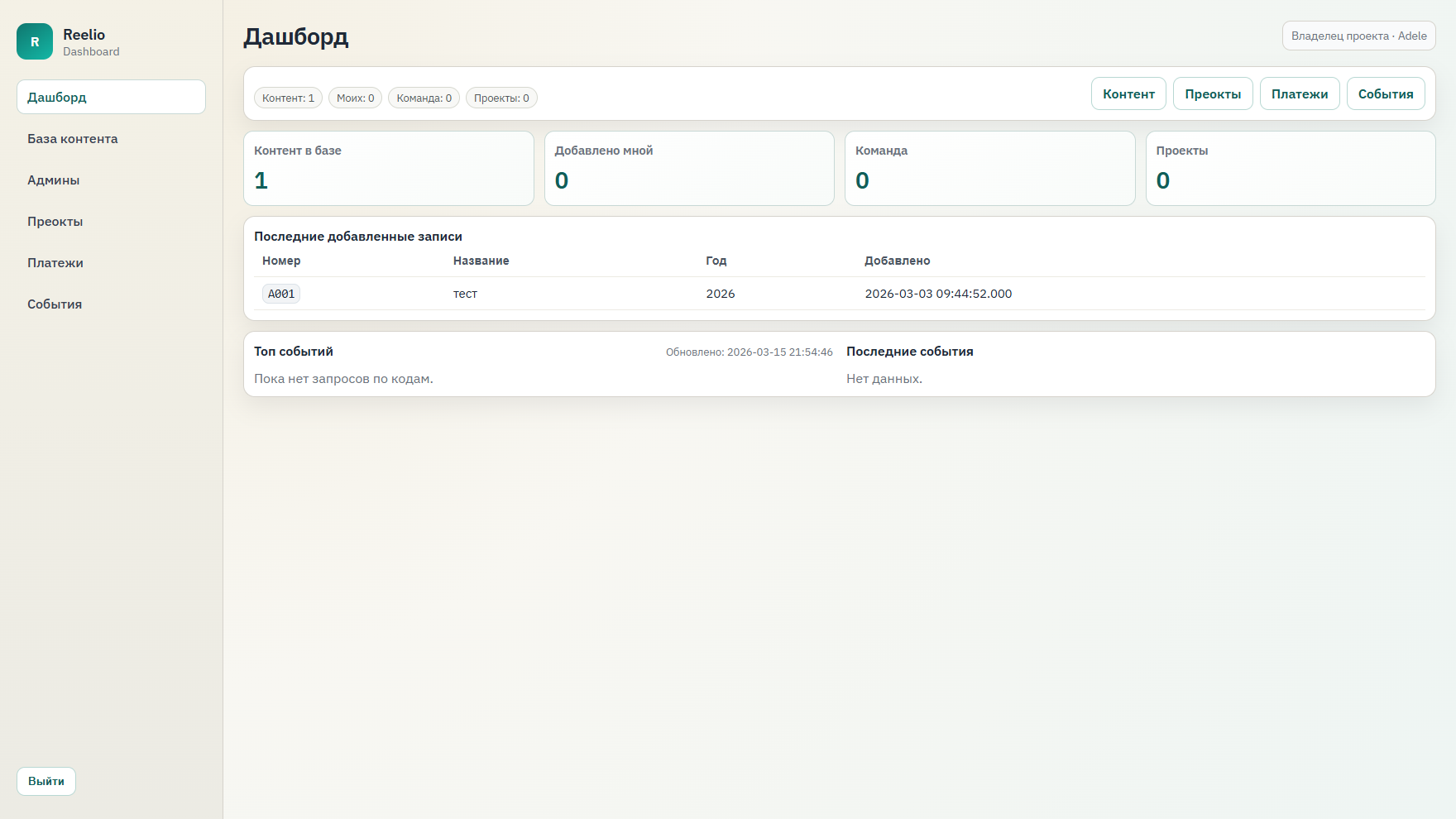Screen dimensions: 1456x819
Task: Click the Преокты button in the toolbar
Action: tap(1213, 93)
